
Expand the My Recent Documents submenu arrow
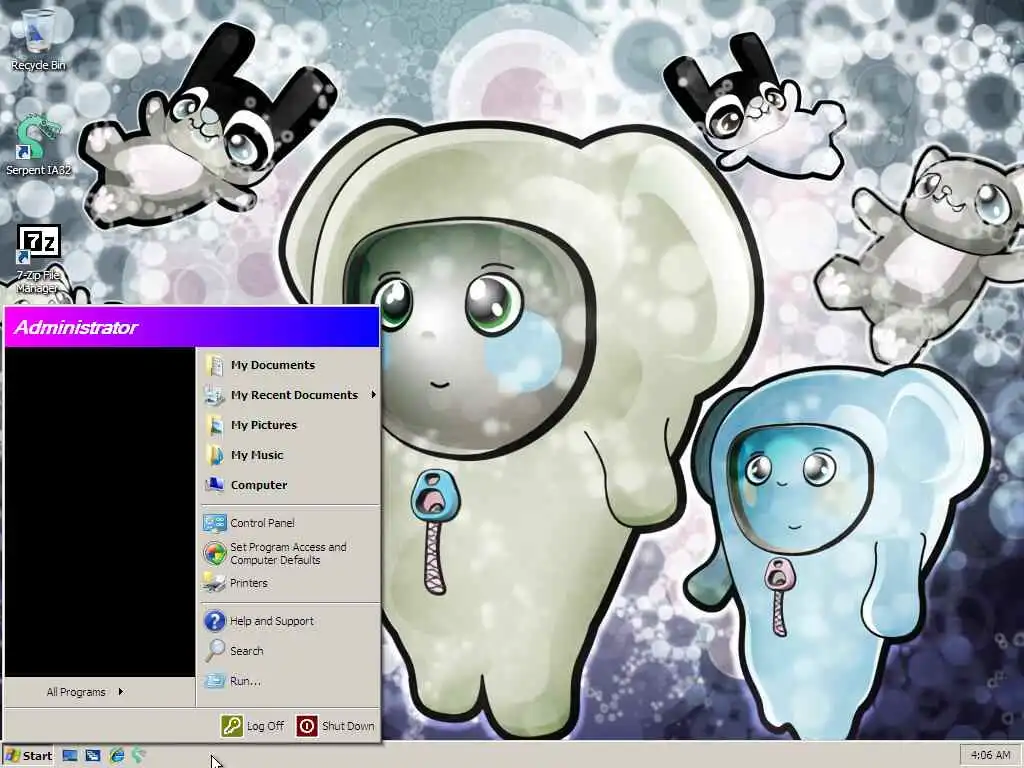tap(373, 394)
